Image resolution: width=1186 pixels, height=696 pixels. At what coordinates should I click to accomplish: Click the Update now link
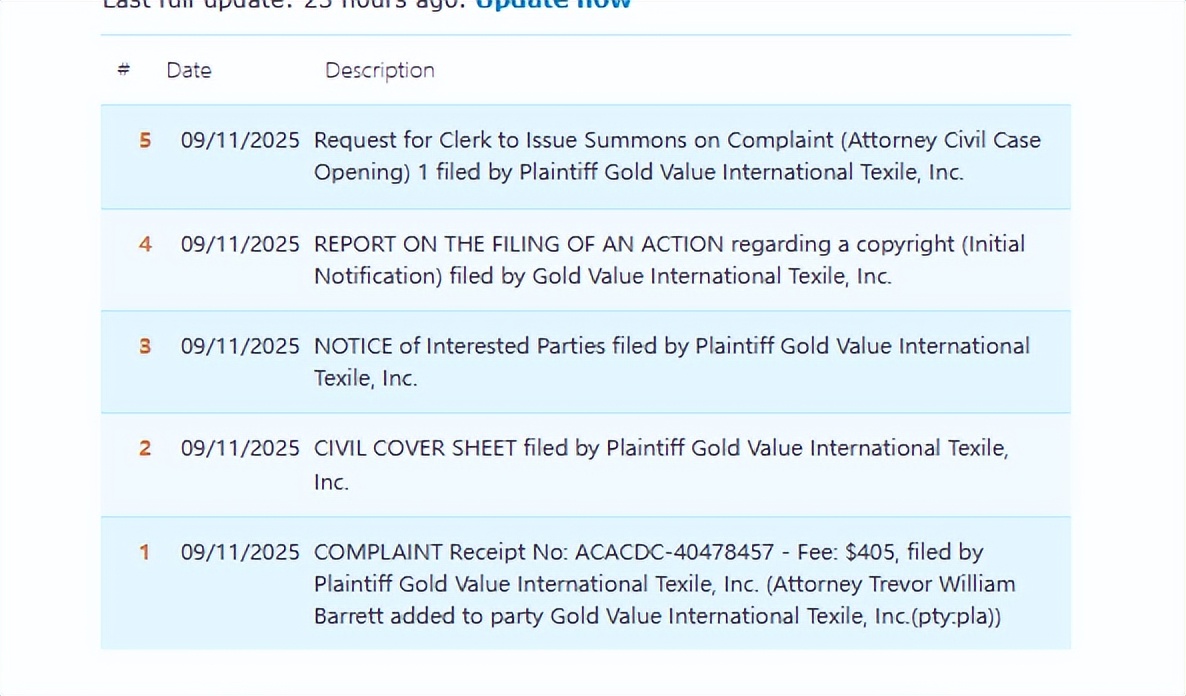pyautogui.click(x=553, y=4)
